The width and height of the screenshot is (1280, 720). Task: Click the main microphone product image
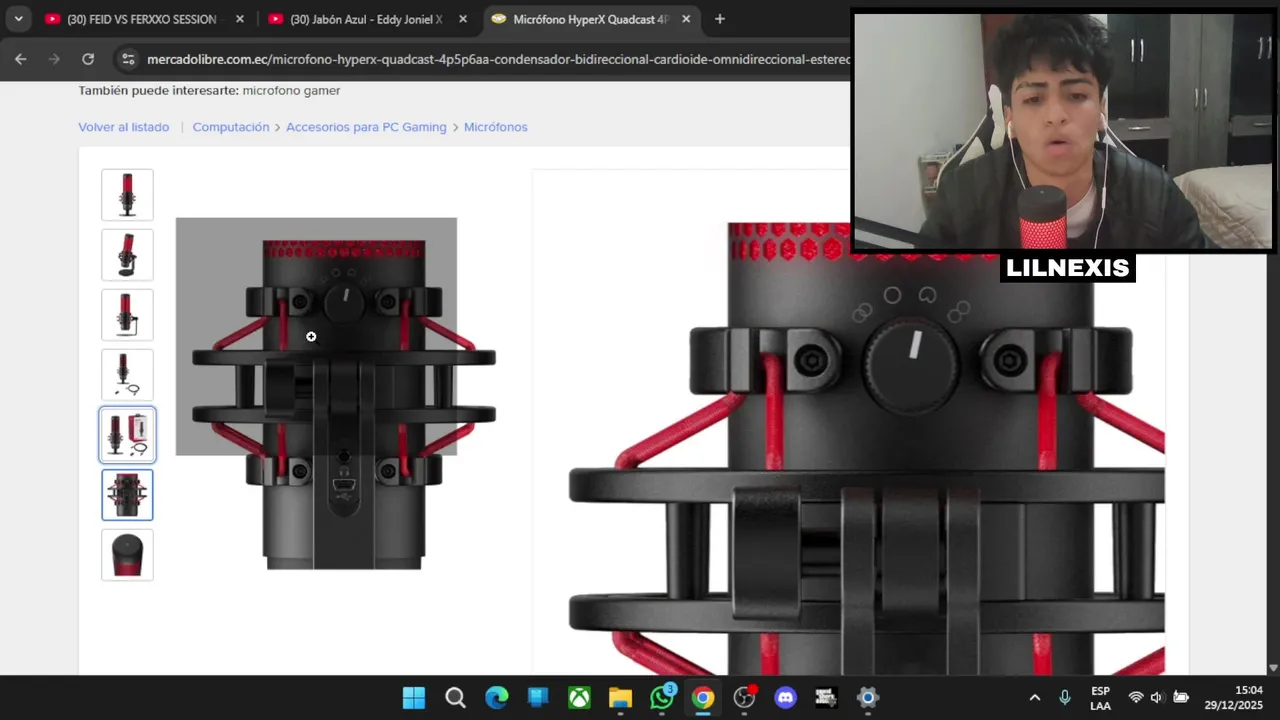[344, 403]
